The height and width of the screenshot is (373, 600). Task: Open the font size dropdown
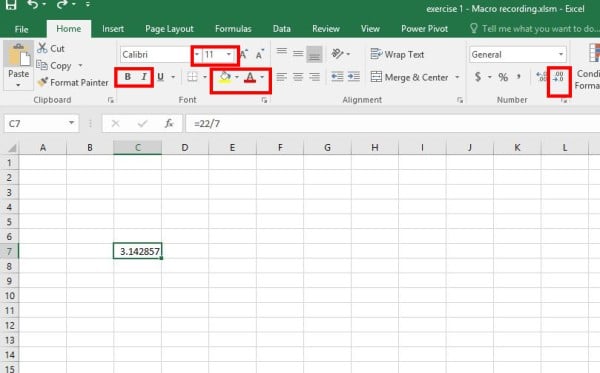(228, 54)
